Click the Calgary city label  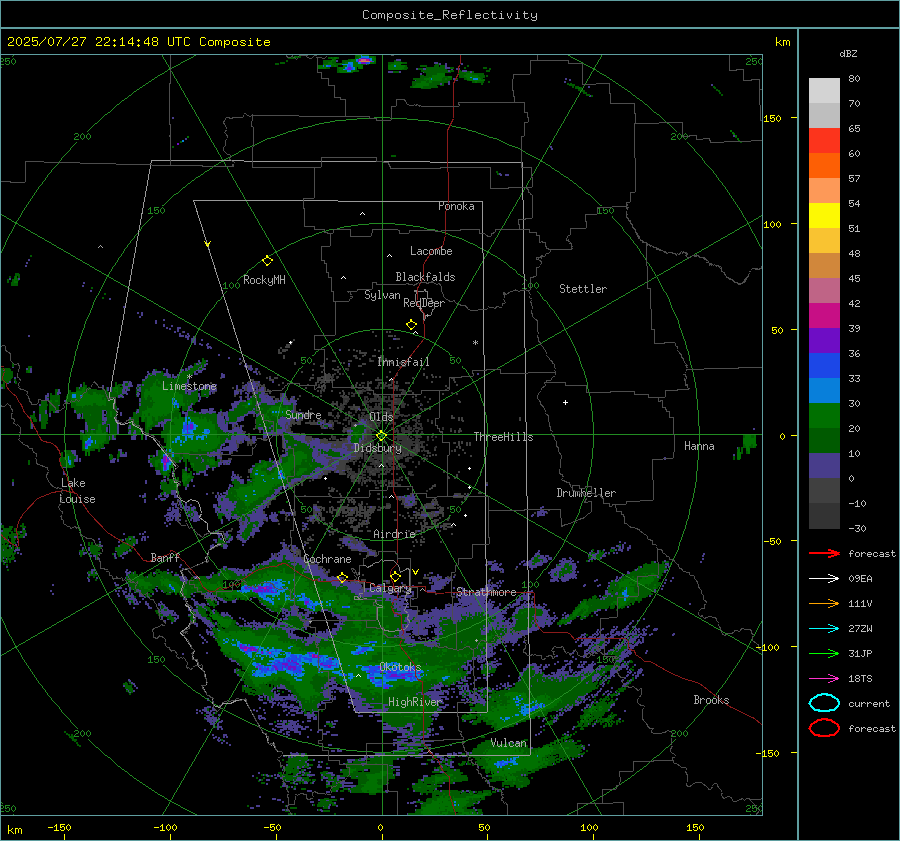[390, 588]
